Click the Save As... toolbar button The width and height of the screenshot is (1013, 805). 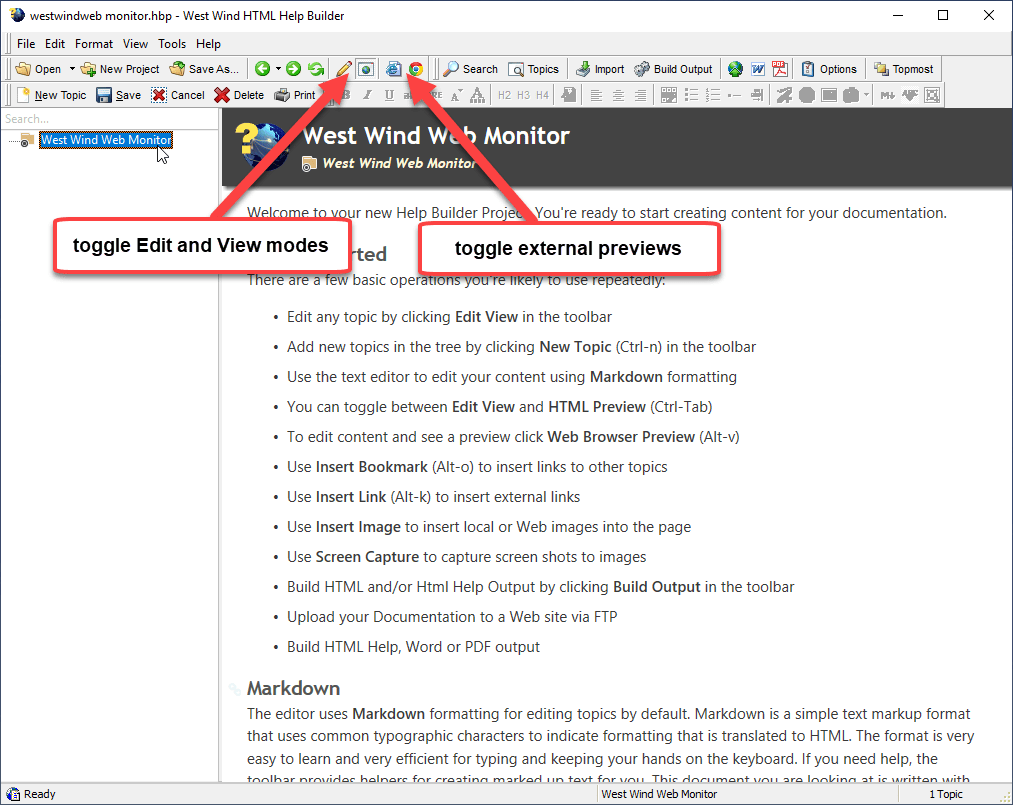click(204, 69)
